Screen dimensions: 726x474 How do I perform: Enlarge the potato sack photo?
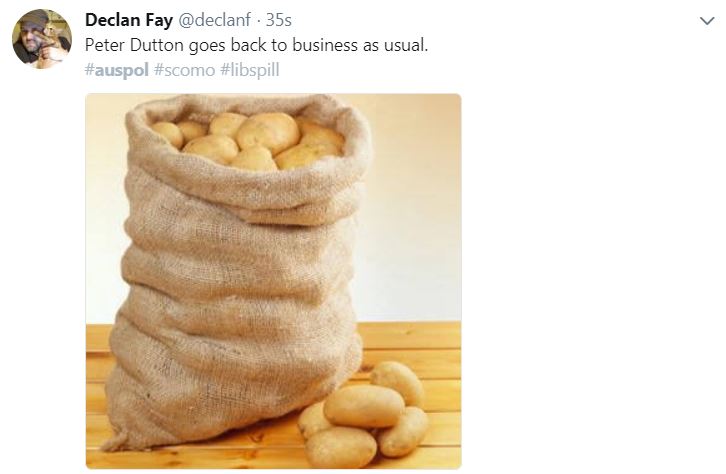click(x=273, y=281)
